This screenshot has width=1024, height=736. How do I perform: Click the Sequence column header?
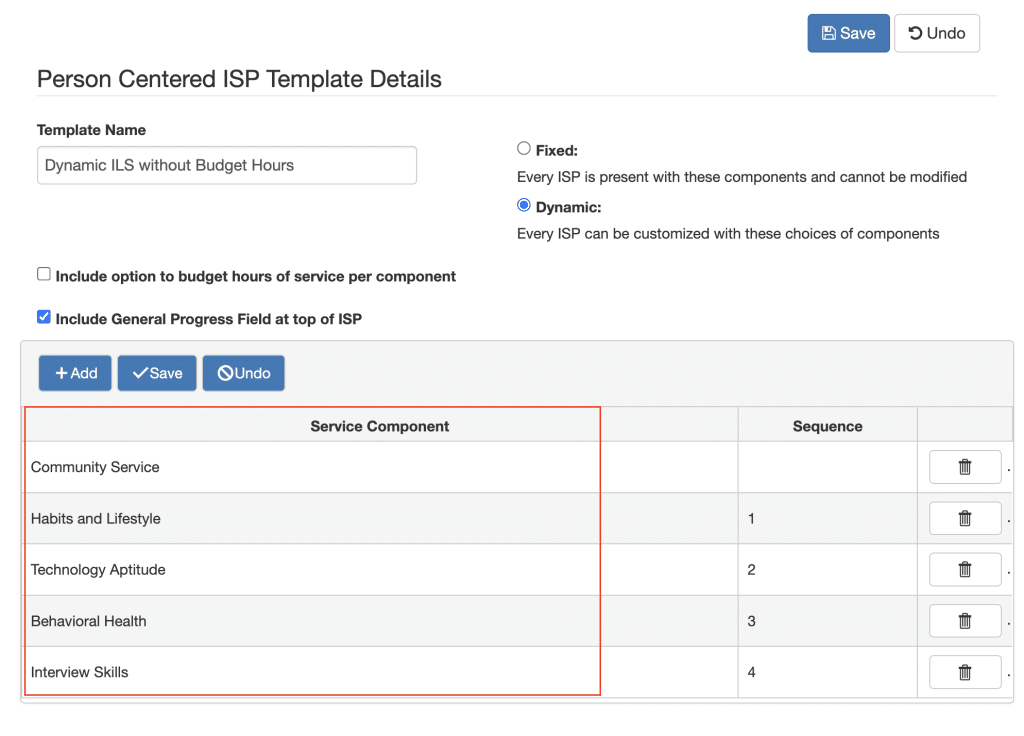[x=827, y=426]
